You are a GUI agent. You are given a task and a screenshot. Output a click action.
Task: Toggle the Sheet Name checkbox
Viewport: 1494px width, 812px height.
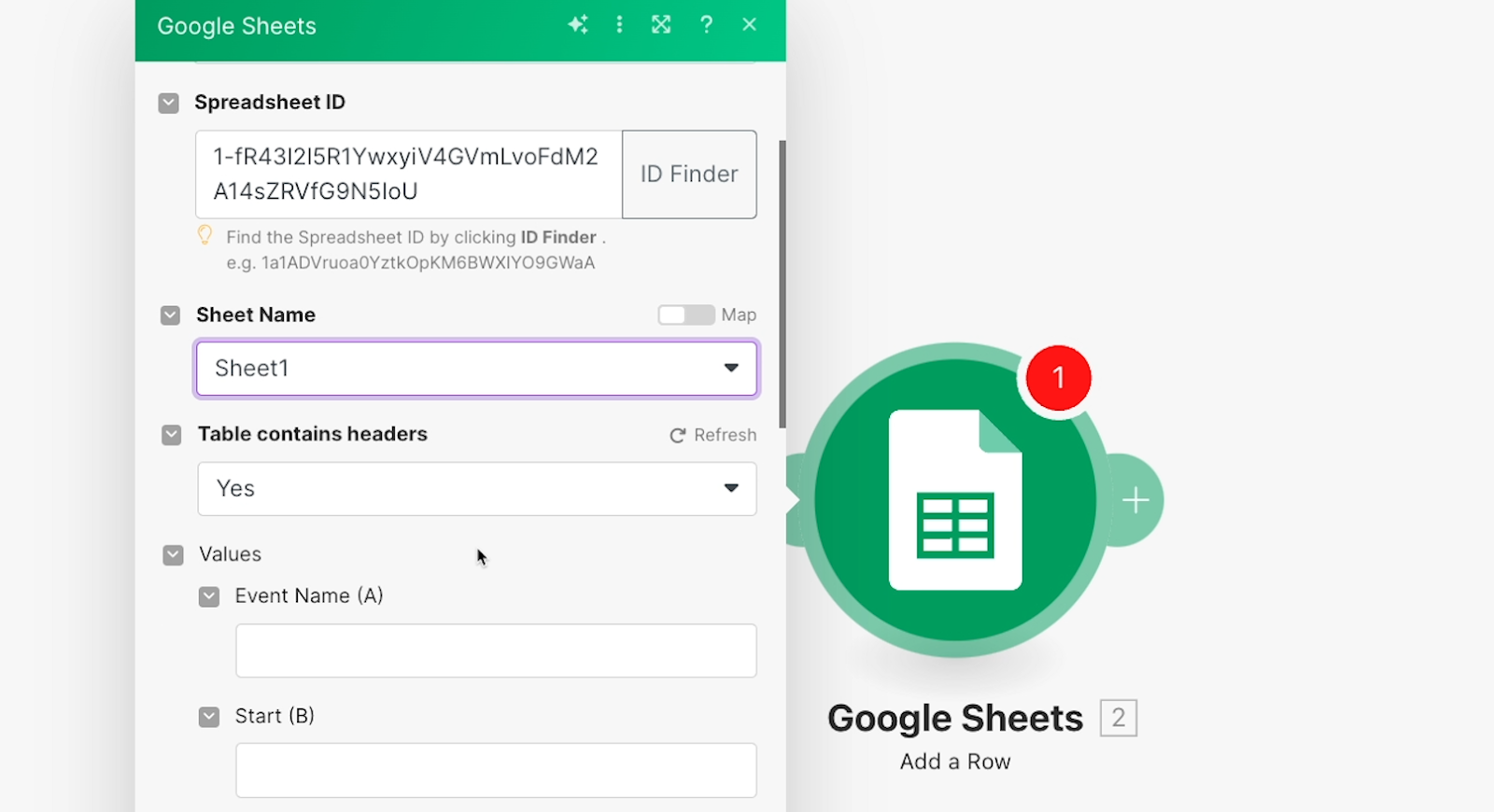click(x=170, y=315)
